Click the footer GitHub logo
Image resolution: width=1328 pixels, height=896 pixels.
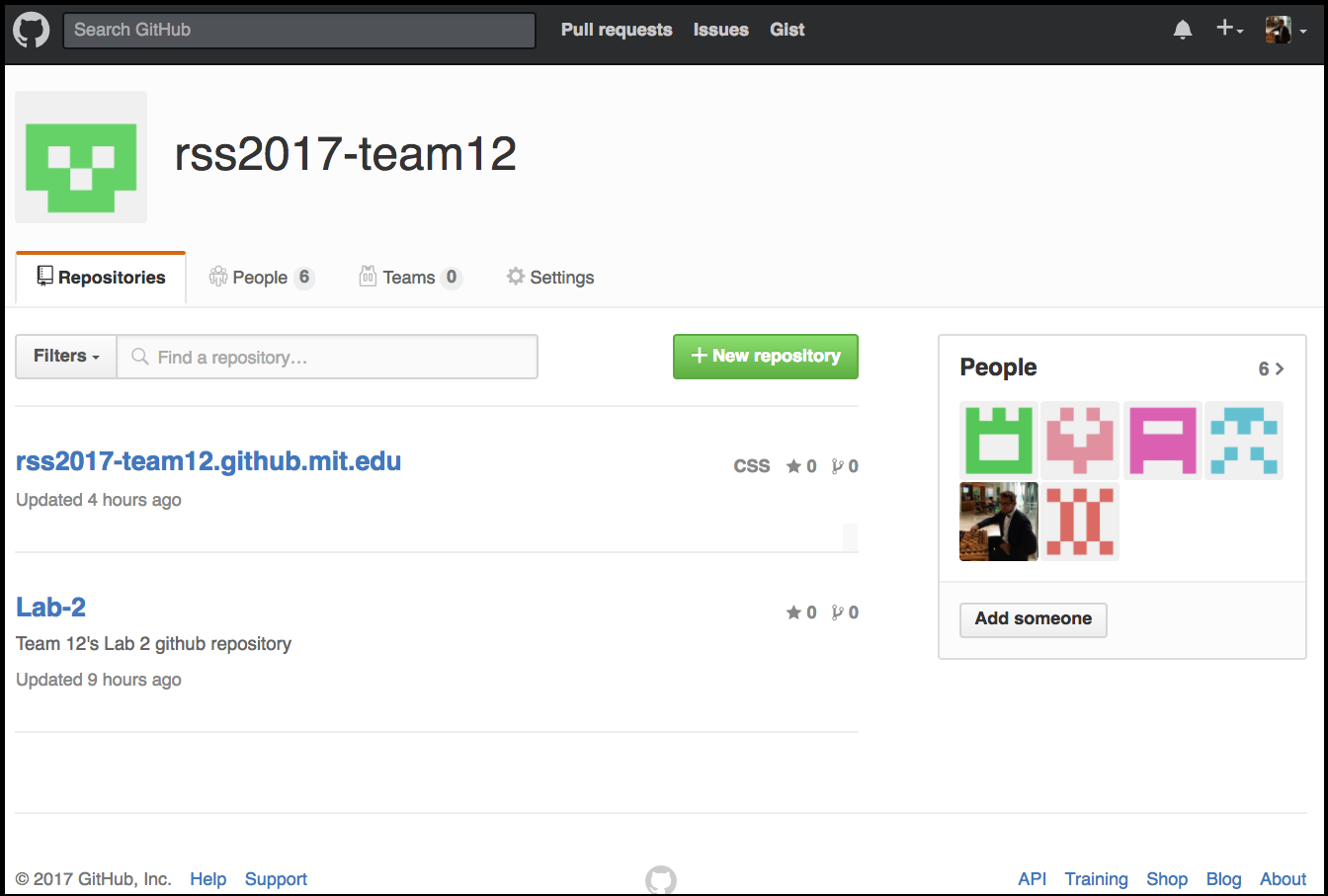[661, 880]
